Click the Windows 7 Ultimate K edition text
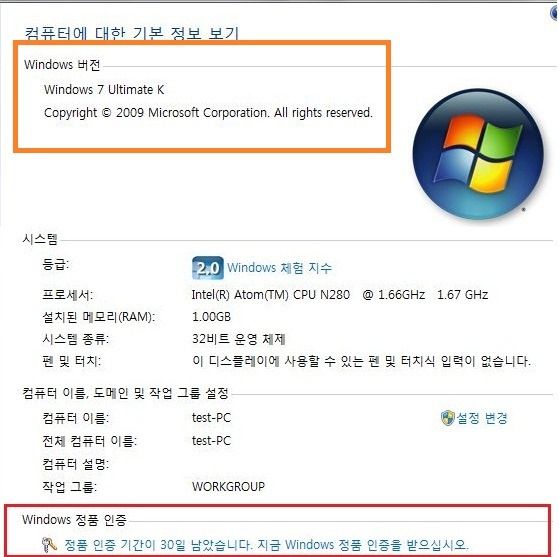Viewport: 559px width, 557px height. pyautogui.click(x=104, y=89)
